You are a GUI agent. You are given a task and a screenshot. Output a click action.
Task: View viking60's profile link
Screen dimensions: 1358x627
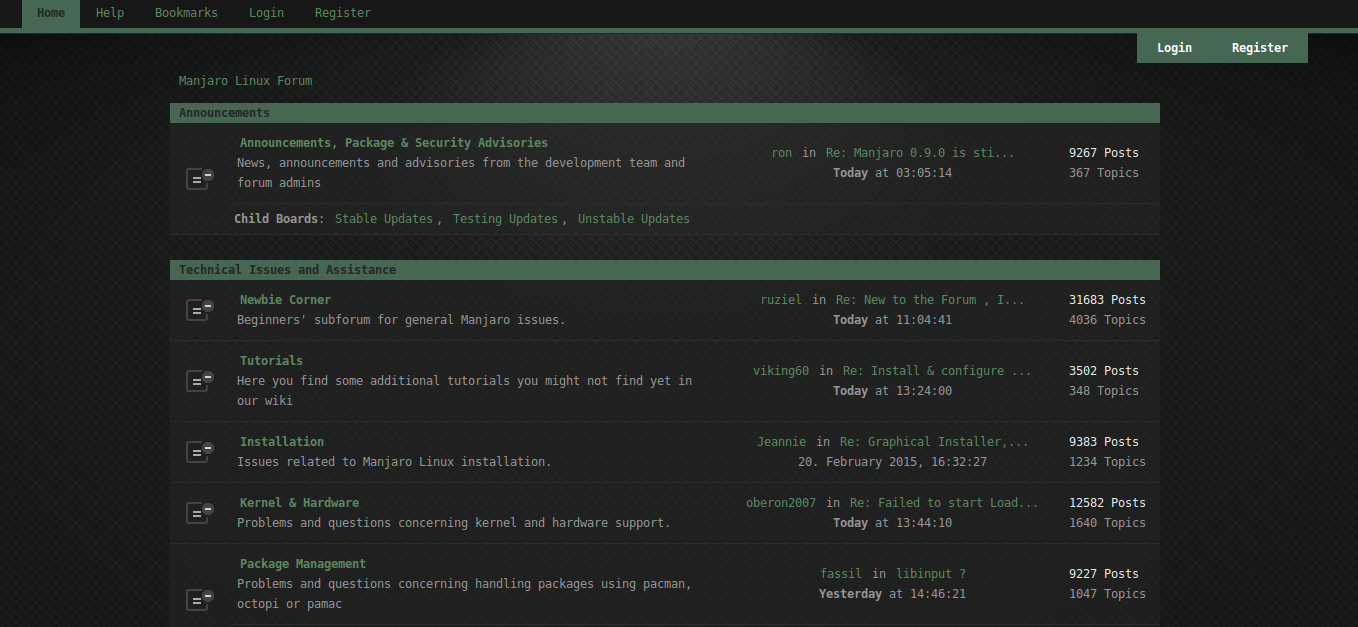(781, 370)
